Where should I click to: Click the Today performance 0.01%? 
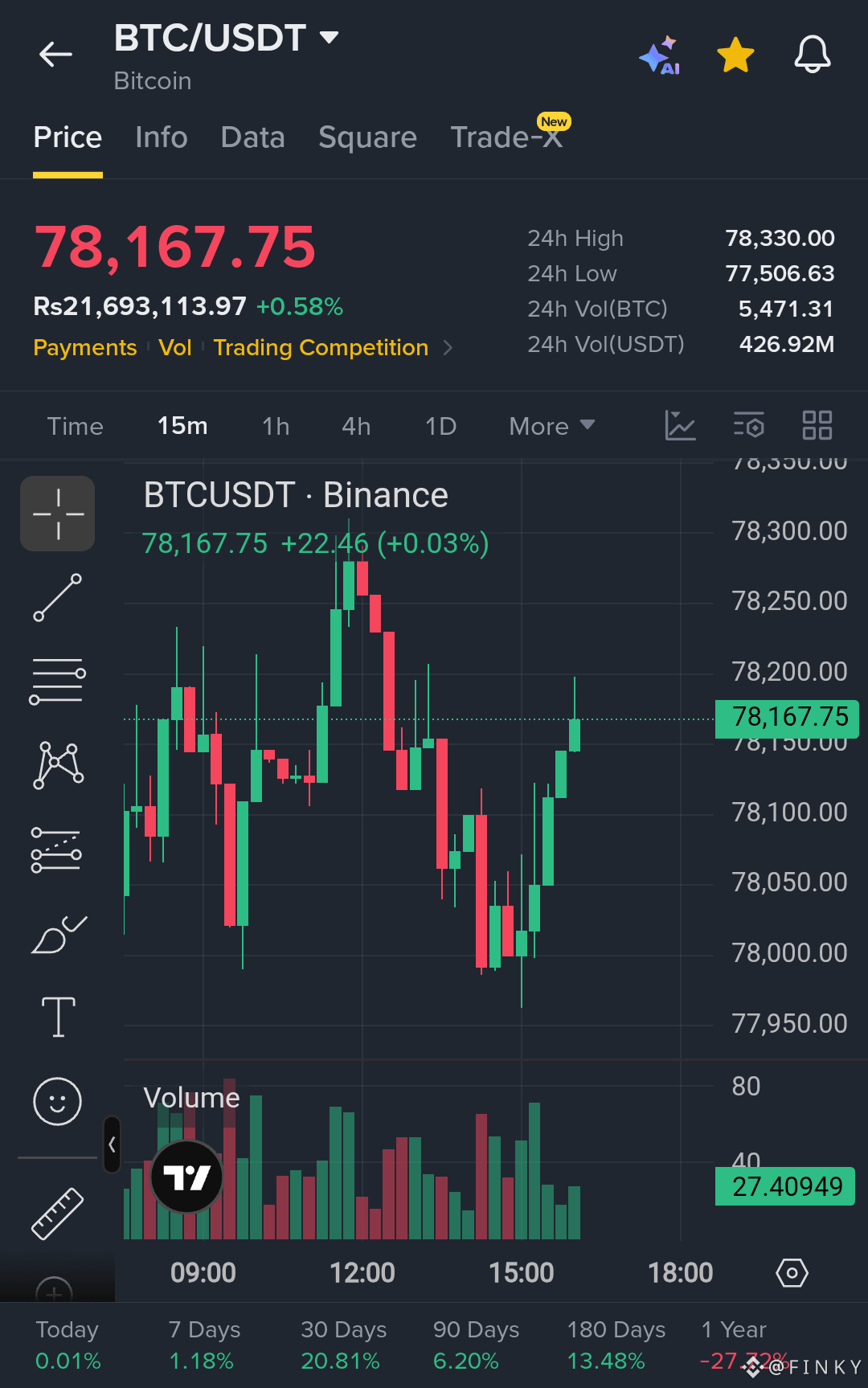click(68, 1361)
